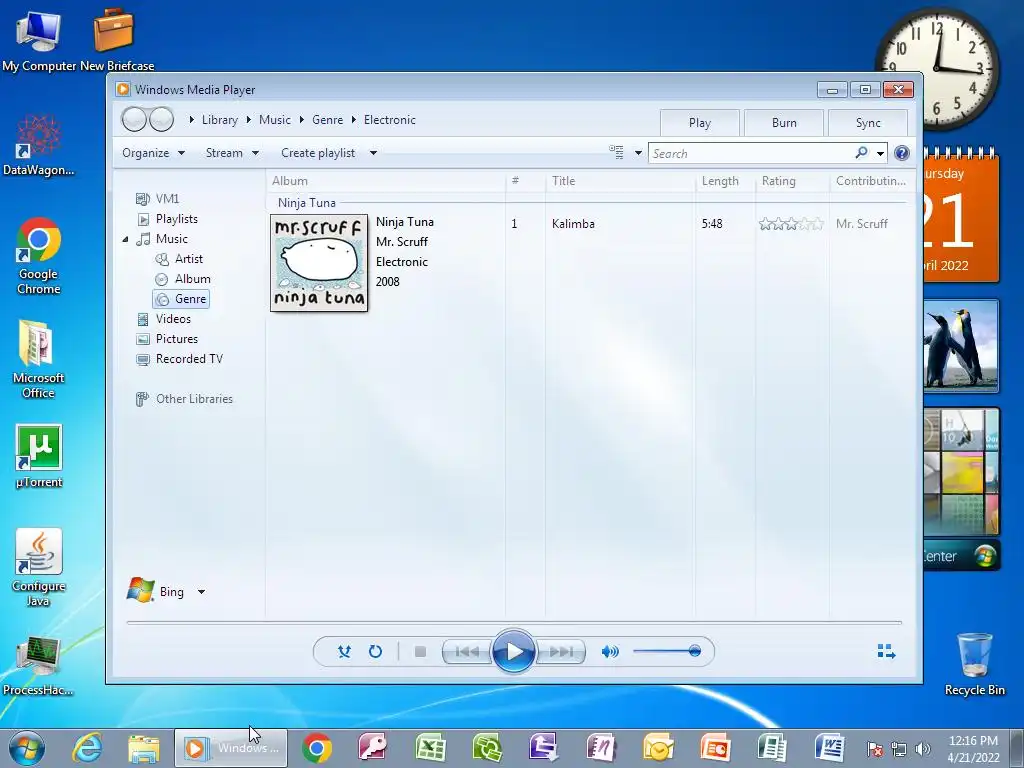Open Windows Explorer from taskbar

pyautogui.click(x=144, y=748)
